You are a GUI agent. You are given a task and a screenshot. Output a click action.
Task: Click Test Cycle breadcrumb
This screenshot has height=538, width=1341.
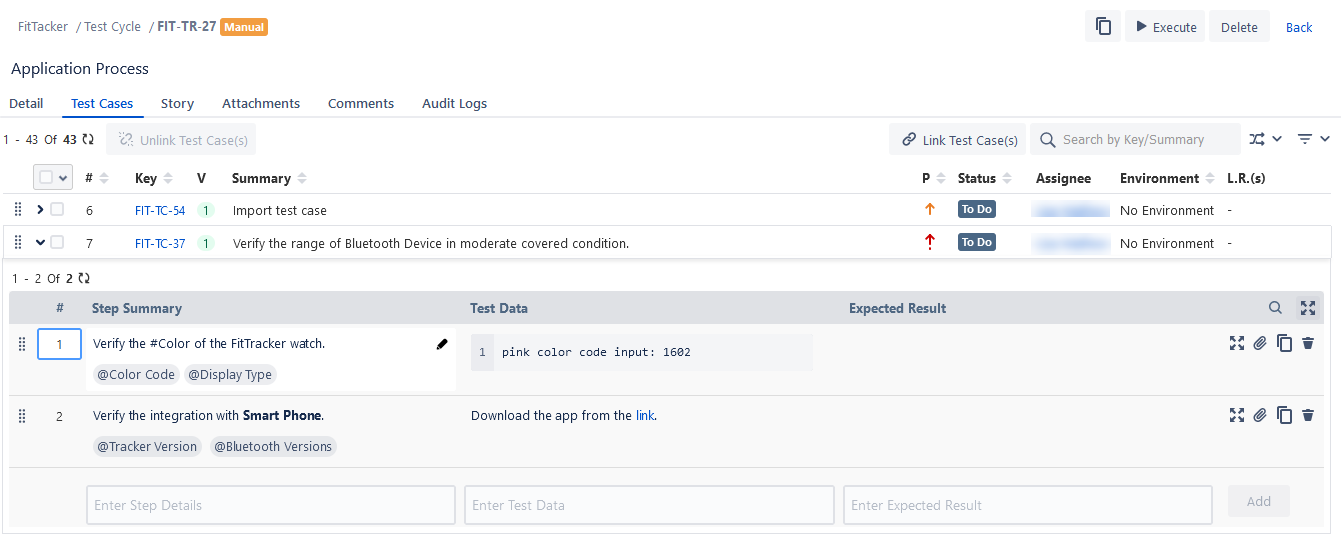(112, 27)
